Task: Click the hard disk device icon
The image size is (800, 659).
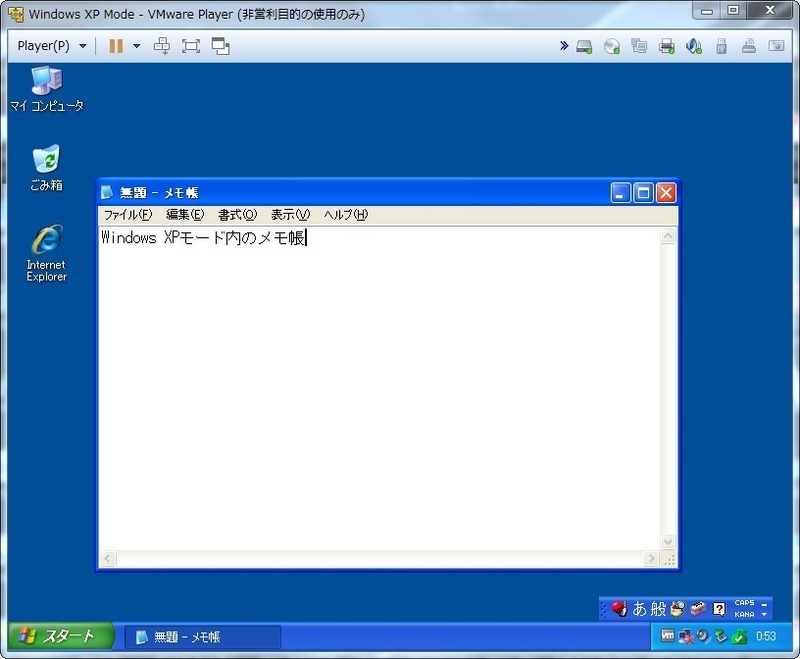Action: click(584, 46)
